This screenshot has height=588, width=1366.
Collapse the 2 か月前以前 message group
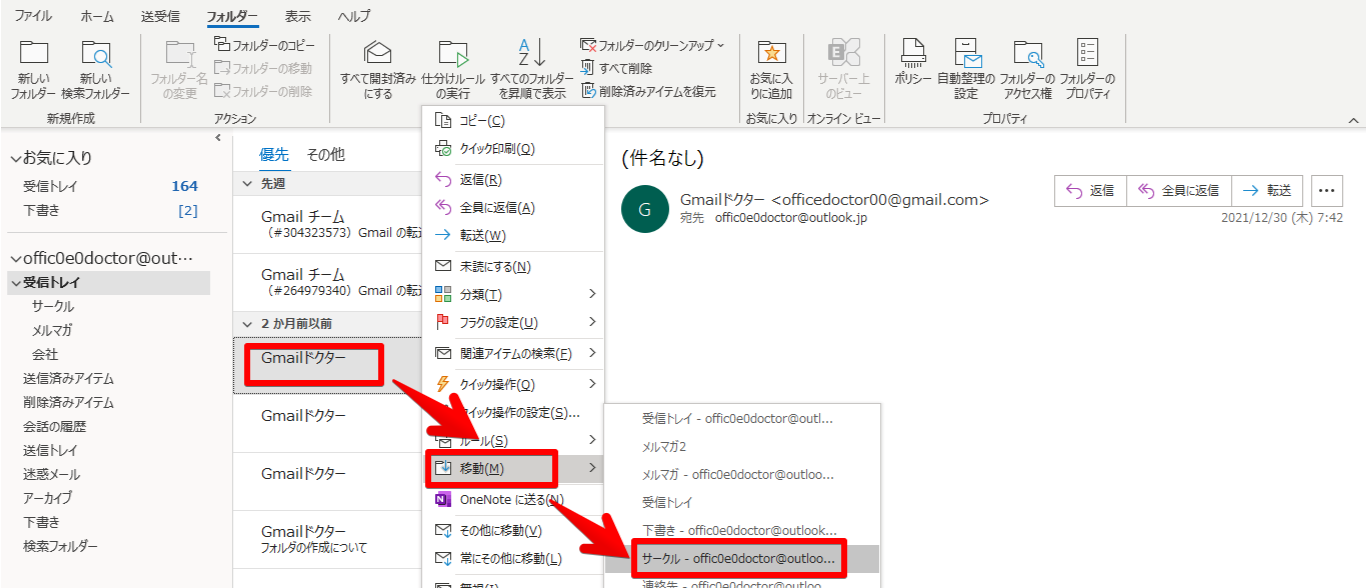click(x=248, y=324)
